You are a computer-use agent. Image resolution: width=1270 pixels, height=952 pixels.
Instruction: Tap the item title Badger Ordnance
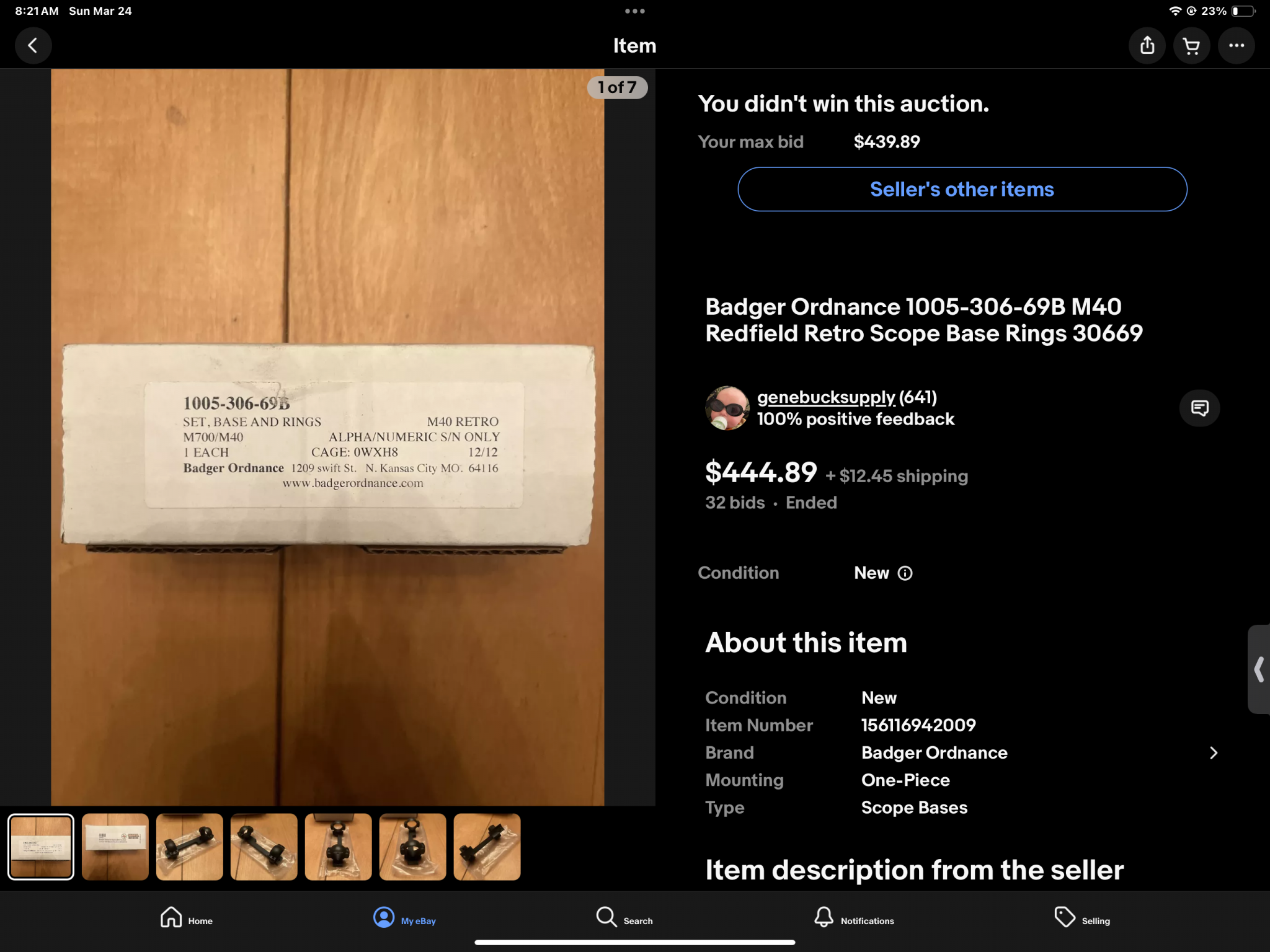924,320
